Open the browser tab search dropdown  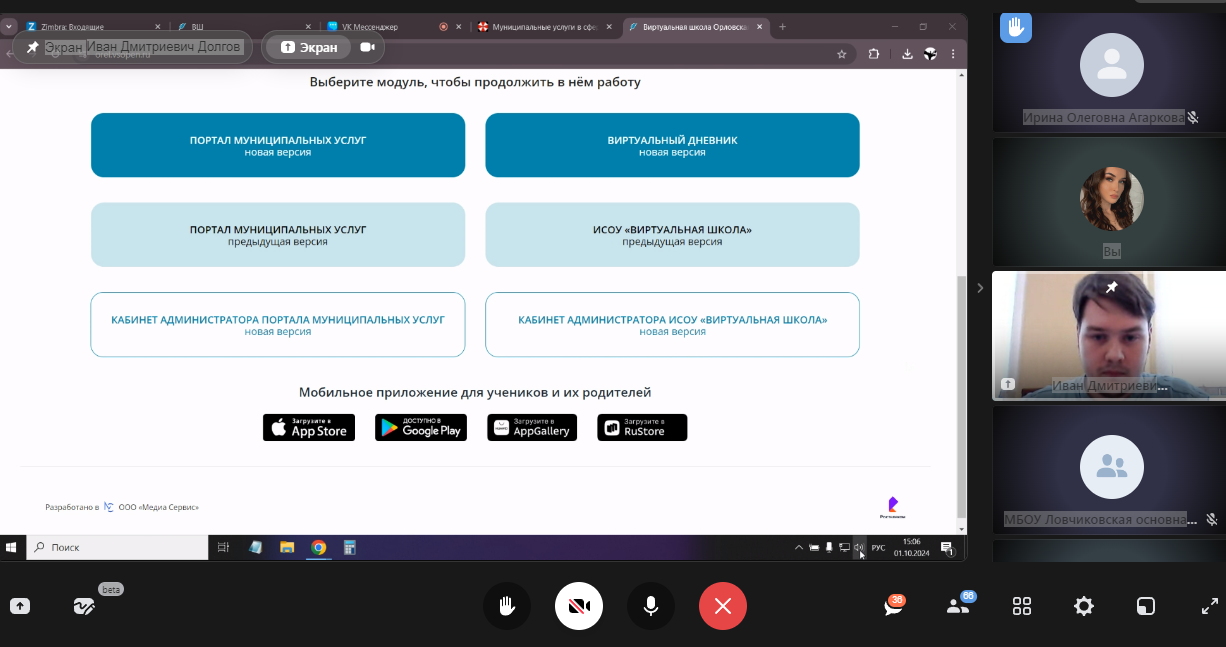[x=9, y=27]
